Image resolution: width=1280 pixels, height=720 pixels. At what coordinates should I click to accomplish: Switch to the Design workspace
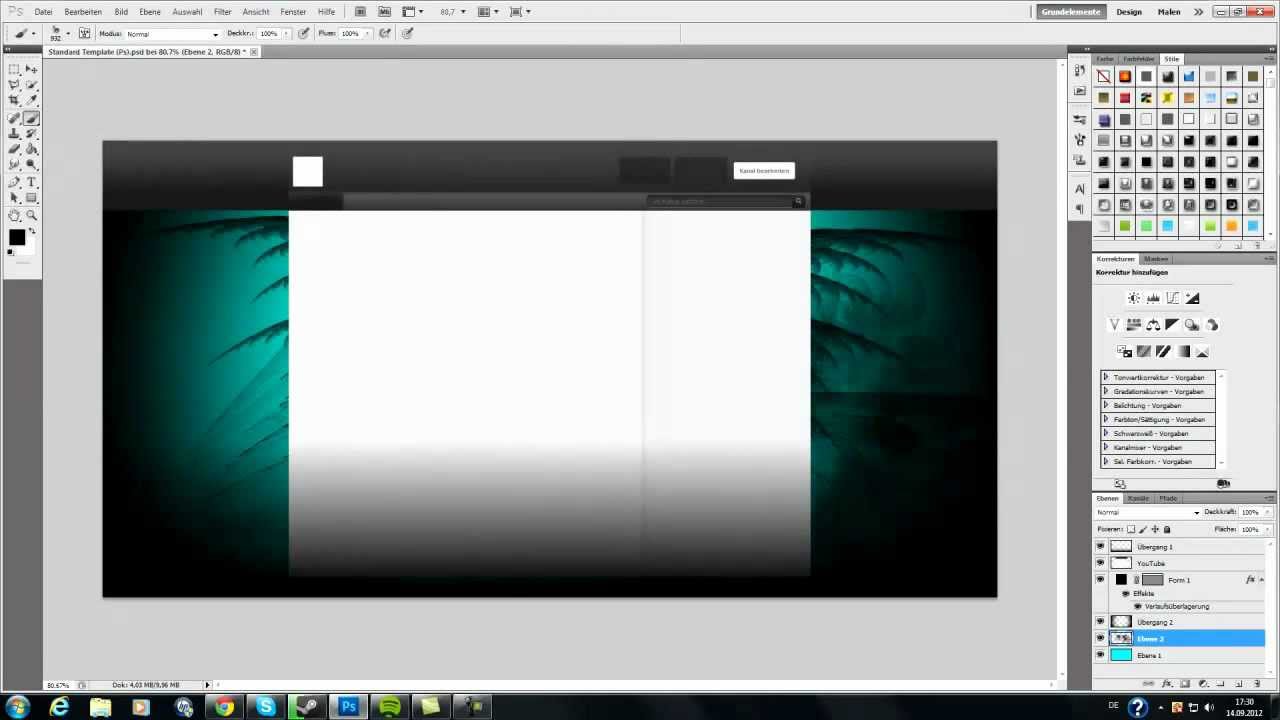click(x=1129, y=12)
